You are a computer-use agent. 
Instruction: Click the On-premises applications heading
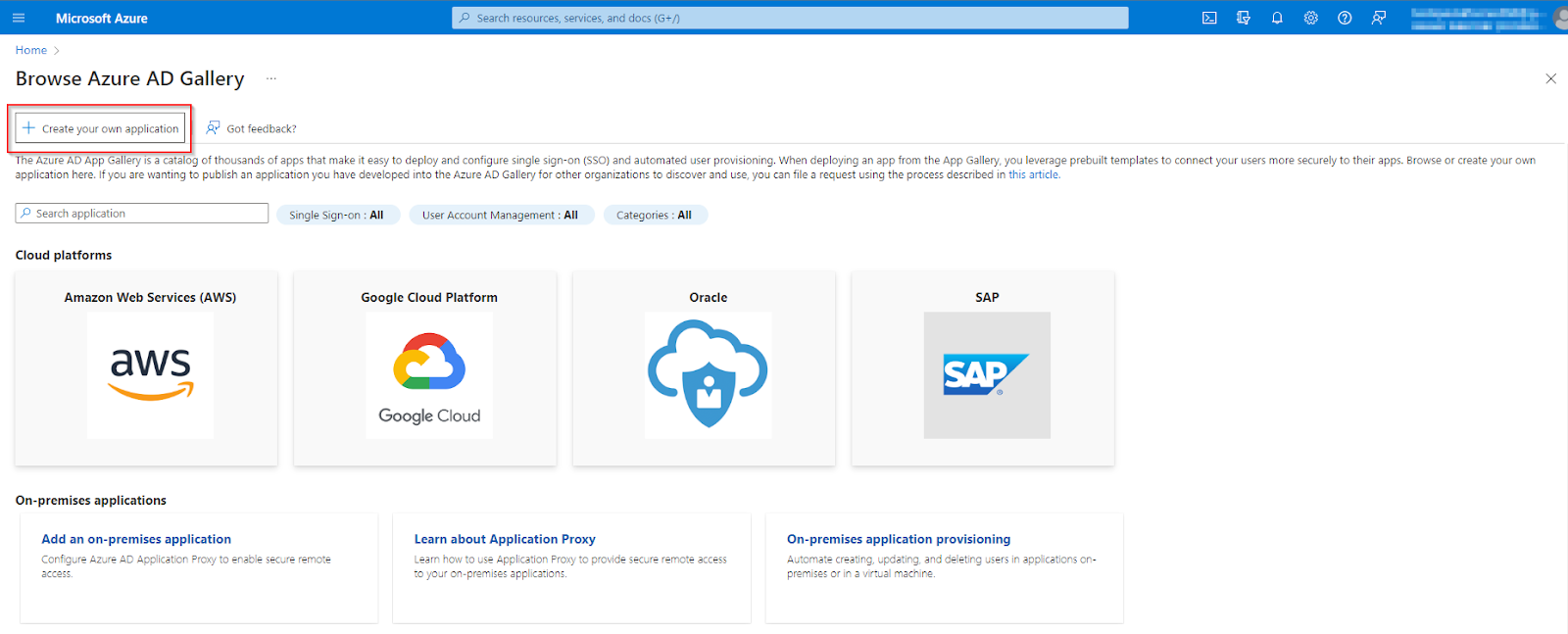[91, 500]
